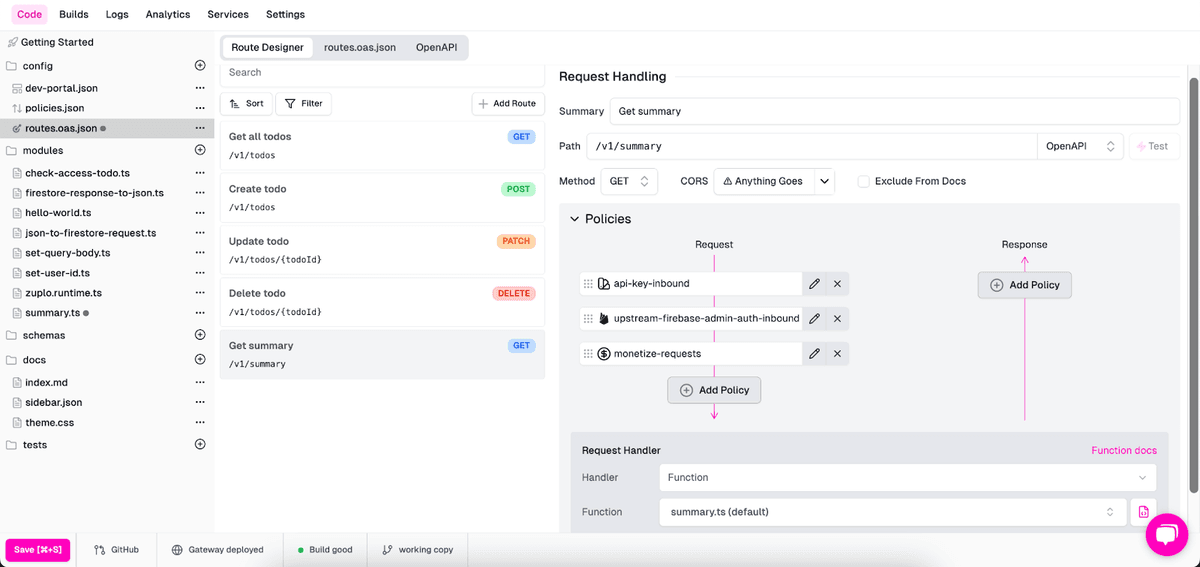Open the Method GET selector

point(629,181)
